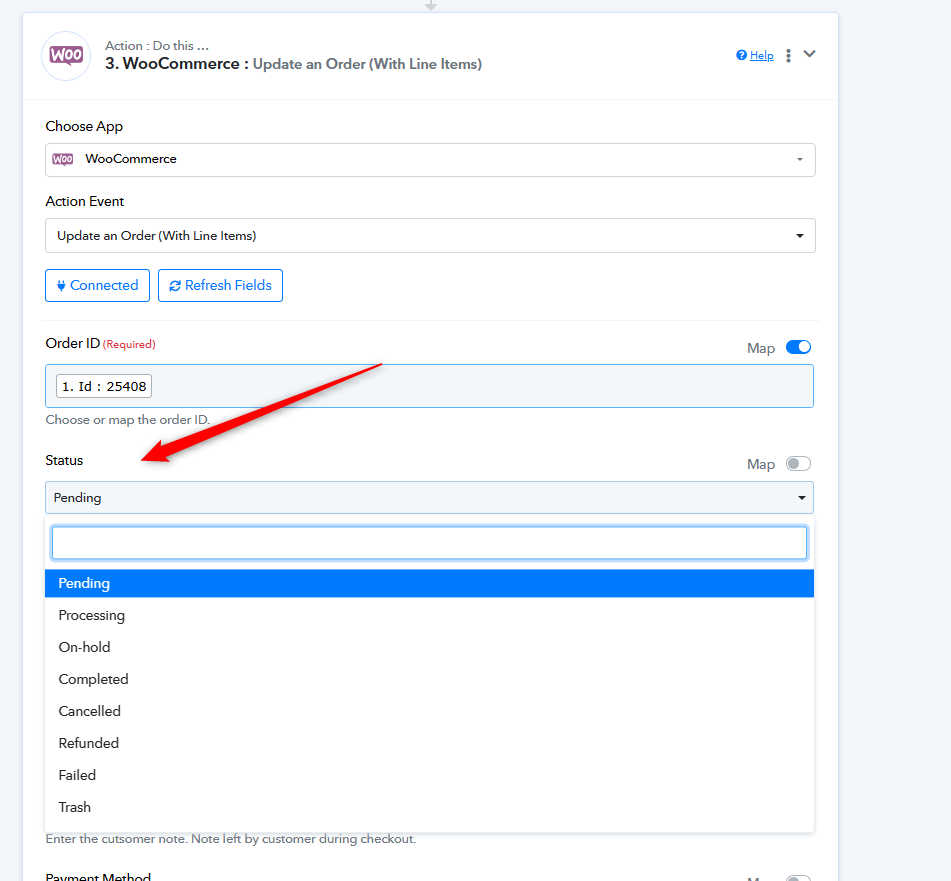Collapse the WooCommerce action step
Viewport: 951px width, 881px height.
tap(810, 55)
